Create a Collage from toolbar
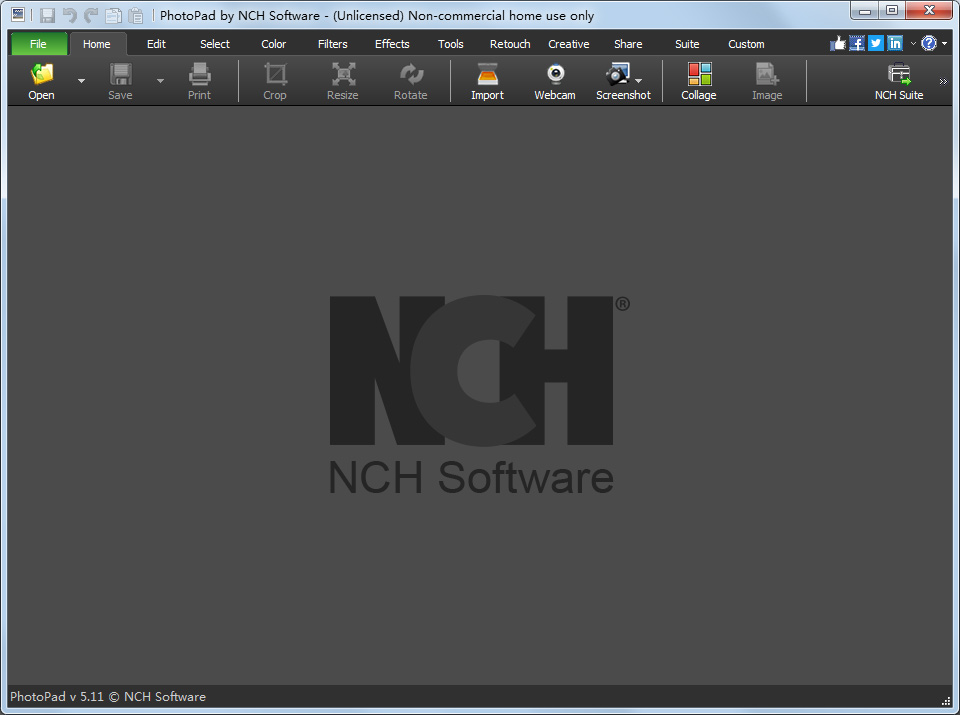 tap(699, 81)
